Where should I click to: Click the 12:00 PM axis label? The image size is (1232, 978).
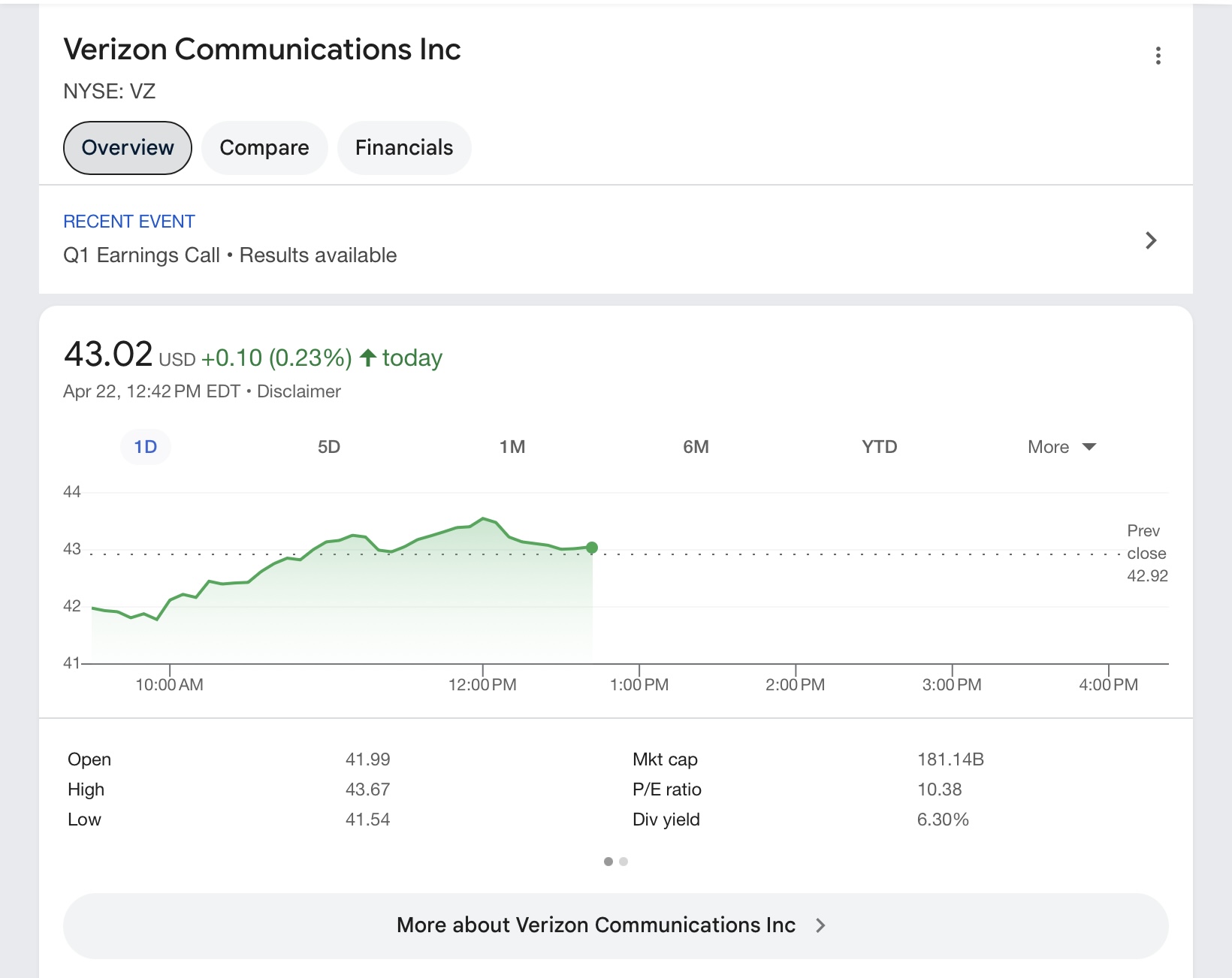click(482, 685)
